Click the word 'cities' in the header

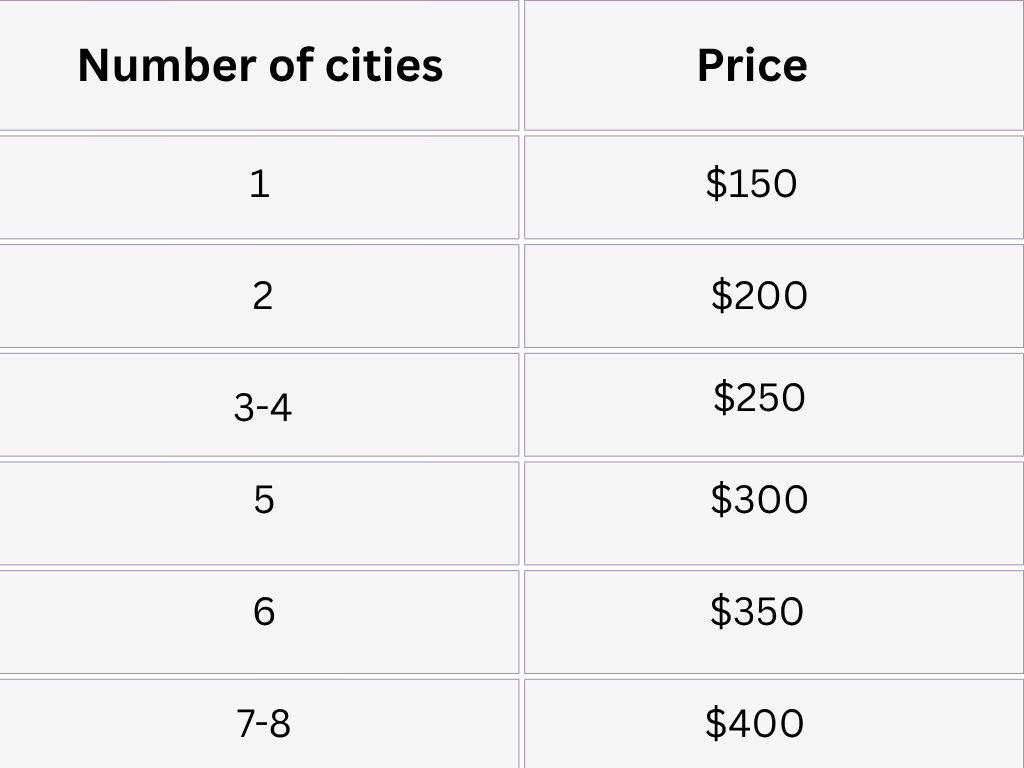point(384,65)
